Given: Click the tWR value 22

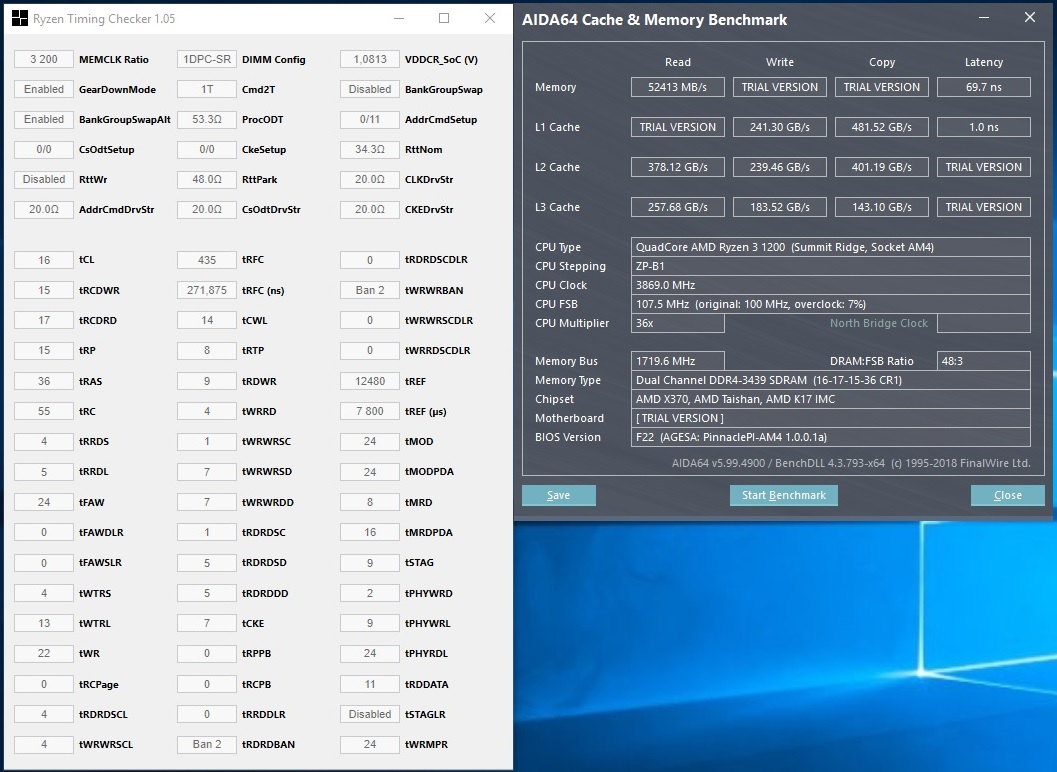Looking at the screenshot, I should tap(44, 653).
